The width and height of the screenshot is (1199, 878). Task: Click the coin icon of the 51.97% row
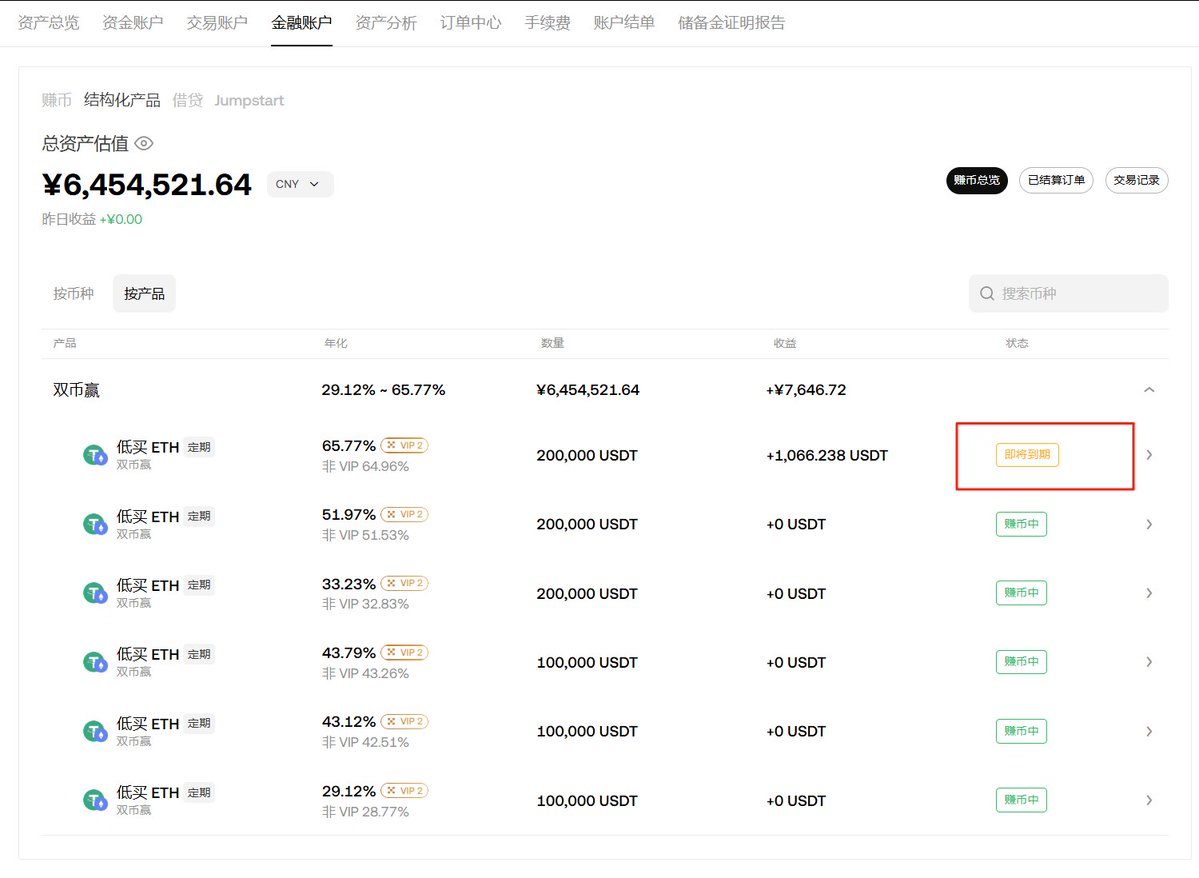(x=95, y=525)
